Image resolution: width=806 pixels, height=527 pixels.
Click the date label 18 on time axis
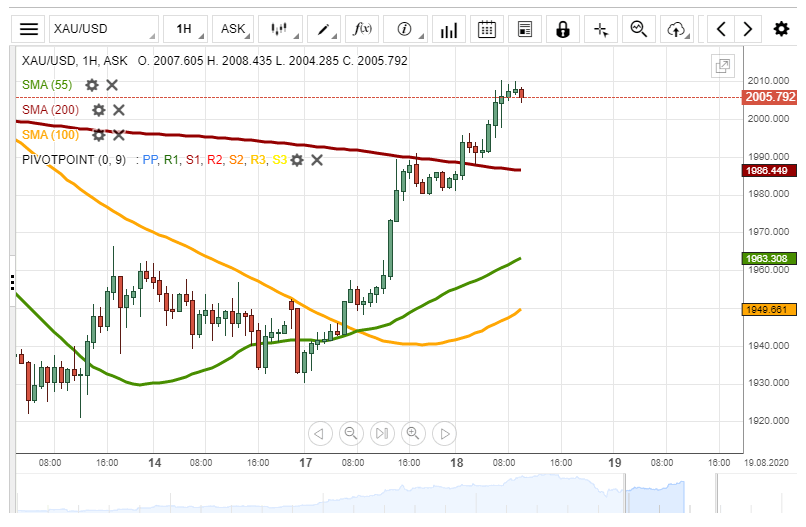pos(456,463)
